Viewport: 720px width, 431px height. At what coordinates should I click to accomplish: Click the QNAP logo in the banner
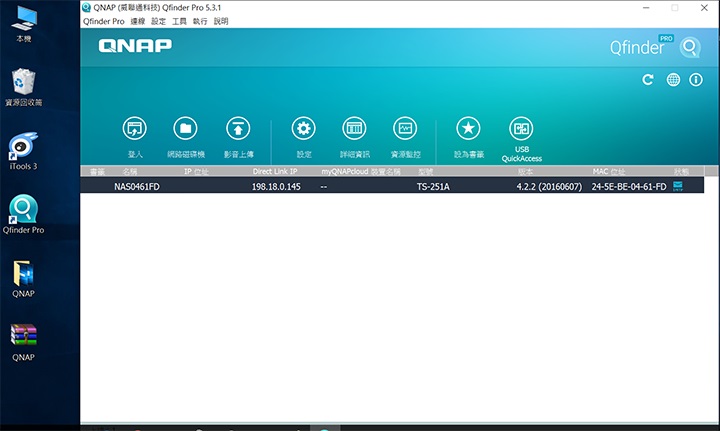click(135, 45)
